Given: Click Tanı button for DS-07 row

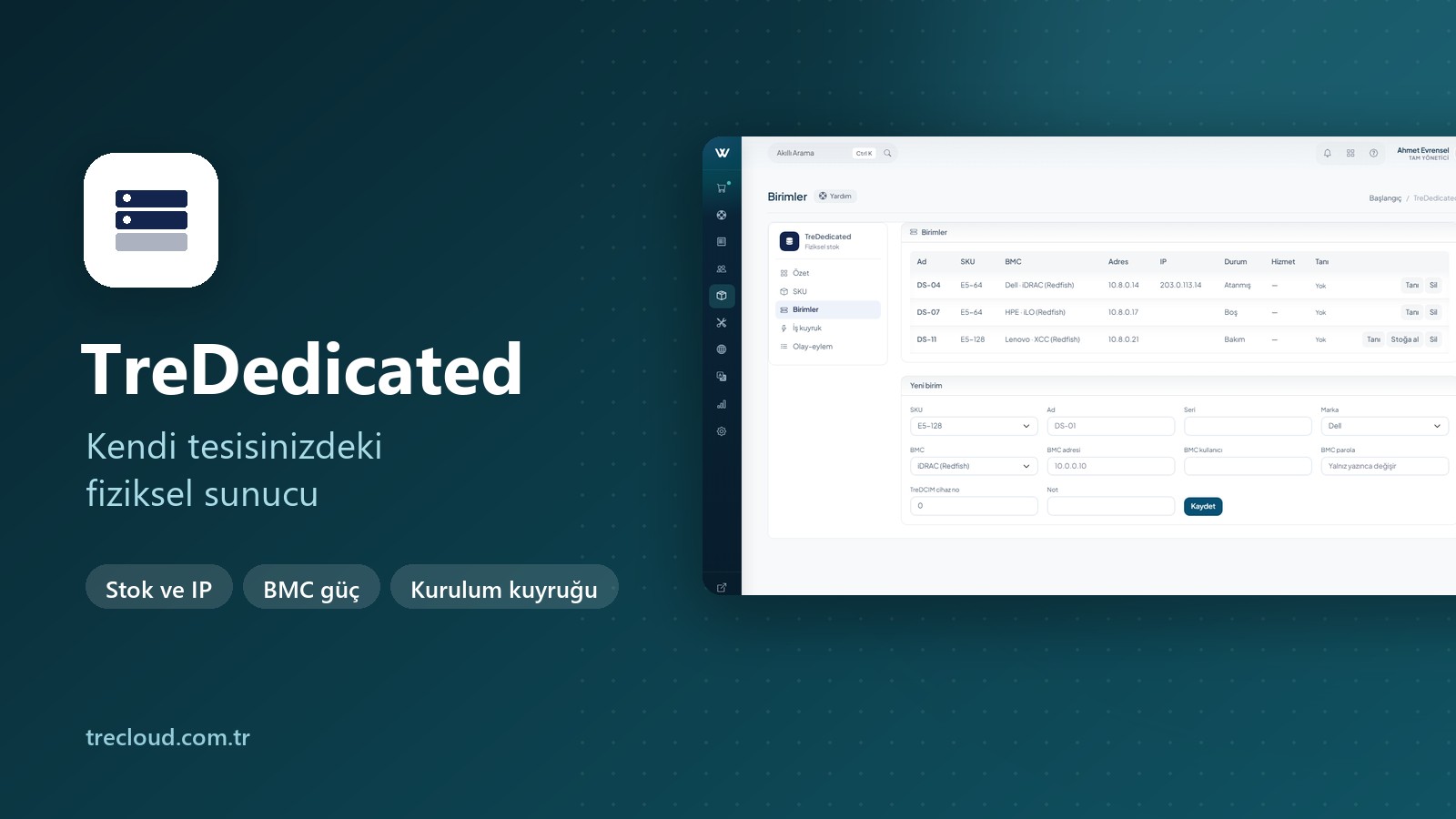Looking at the screenshot, I should 1411,312.
